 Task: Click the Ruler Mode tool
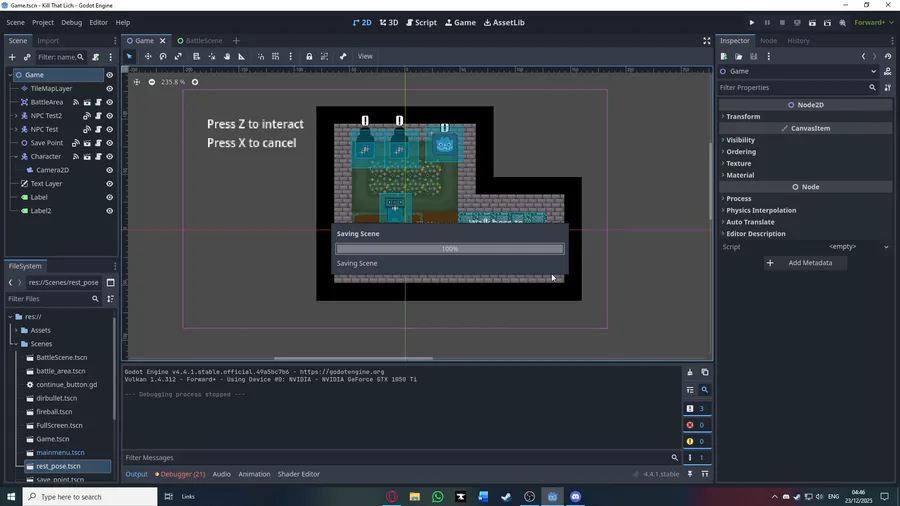pos(242,56)
